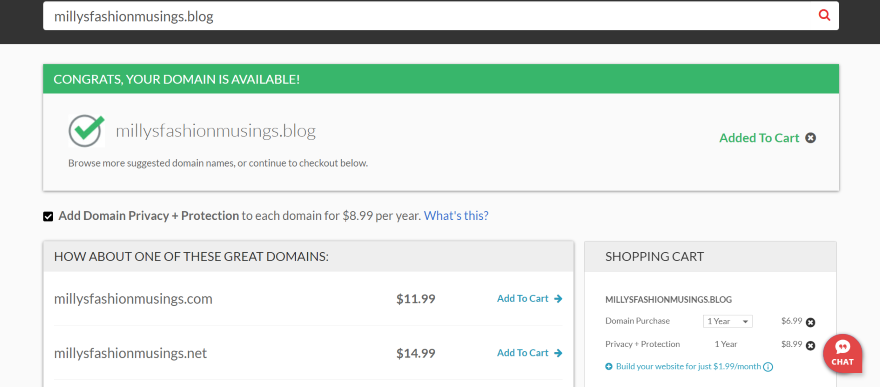Click arrow icon next to .net Add To Cart
880x387 pixels.
coord(558,353)
